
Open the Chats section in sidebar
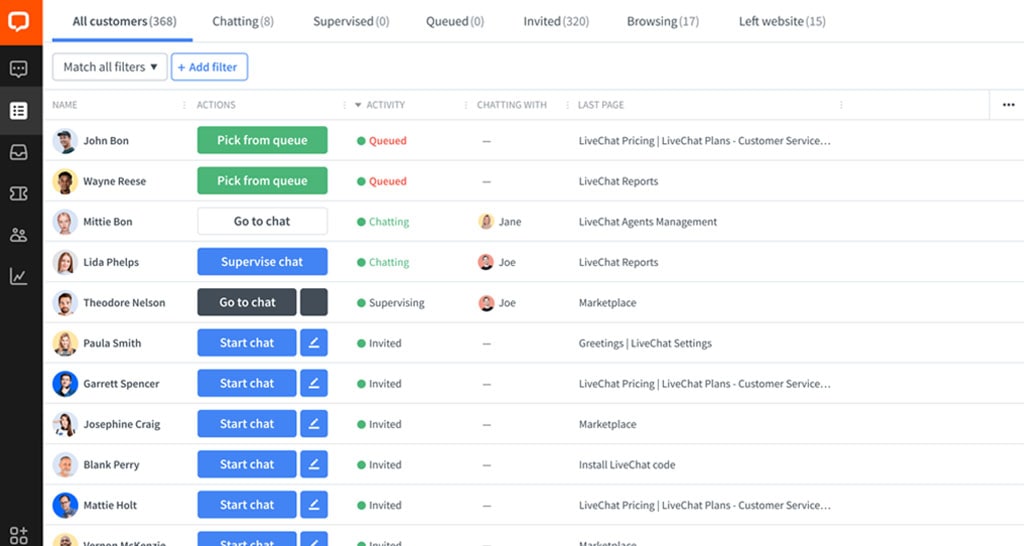coord(19,69)
